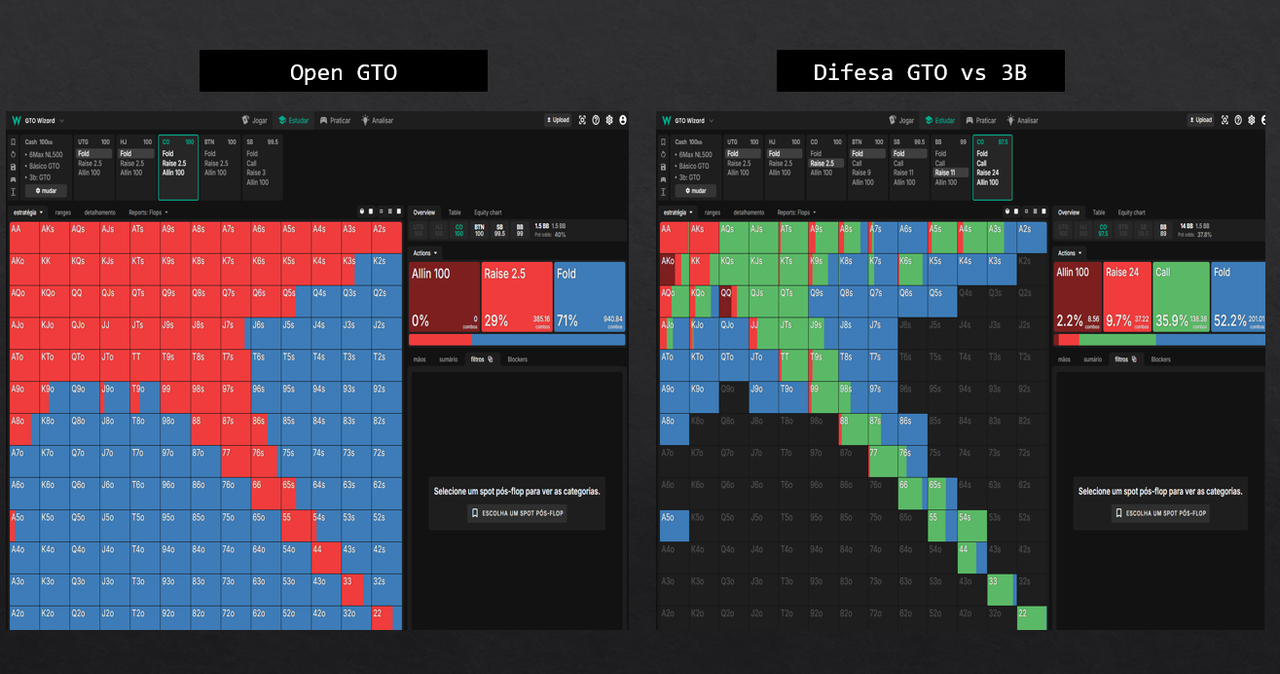
Task: Click Upload in the Difesa GTO window
Action: click(1202, 120)
